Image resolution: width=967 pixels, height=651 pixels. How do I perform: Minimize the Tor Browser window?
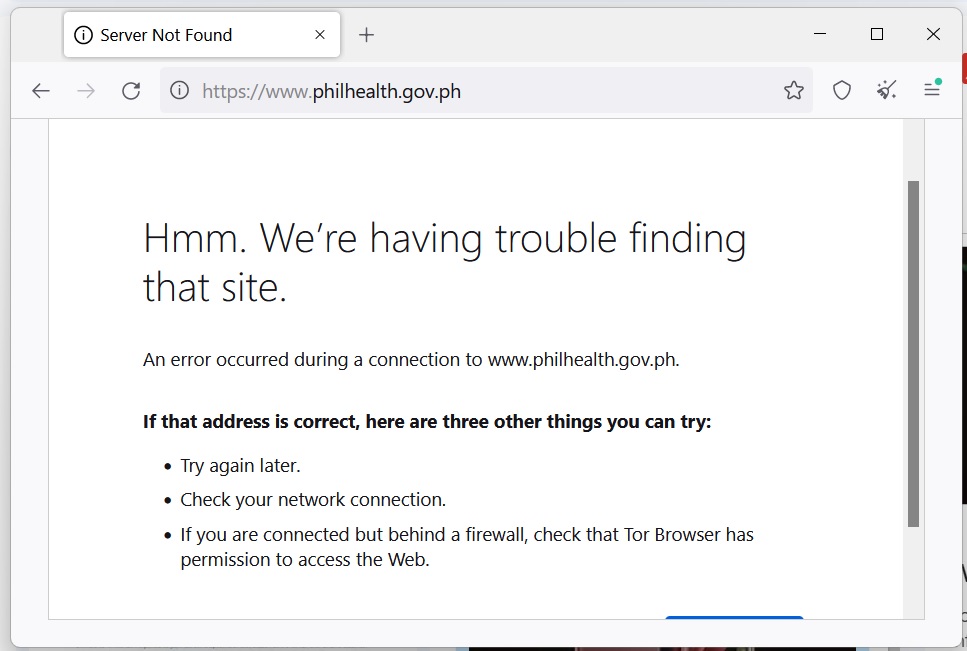[x=820, y=33]
